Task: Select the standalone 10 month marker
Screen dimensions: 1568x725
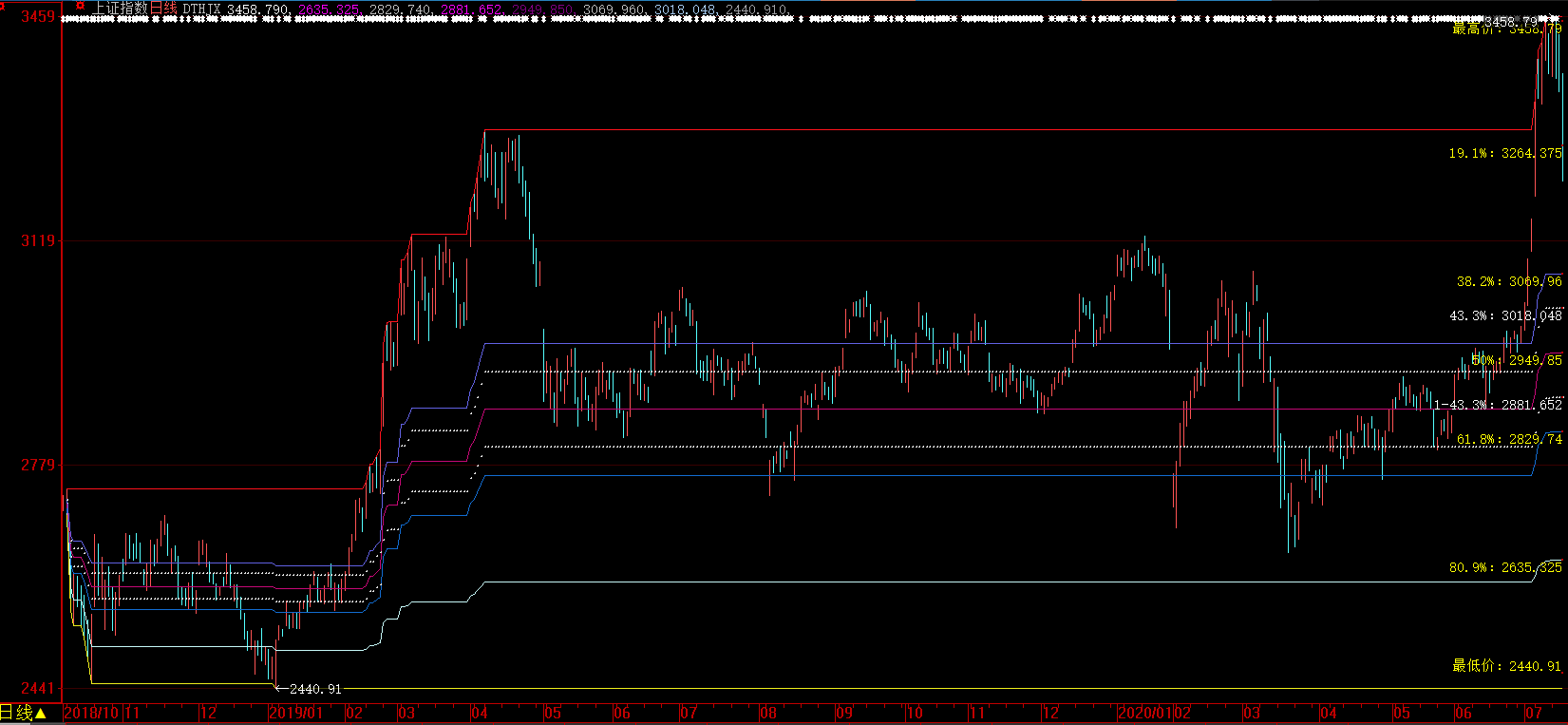Action: pos(914,713)
